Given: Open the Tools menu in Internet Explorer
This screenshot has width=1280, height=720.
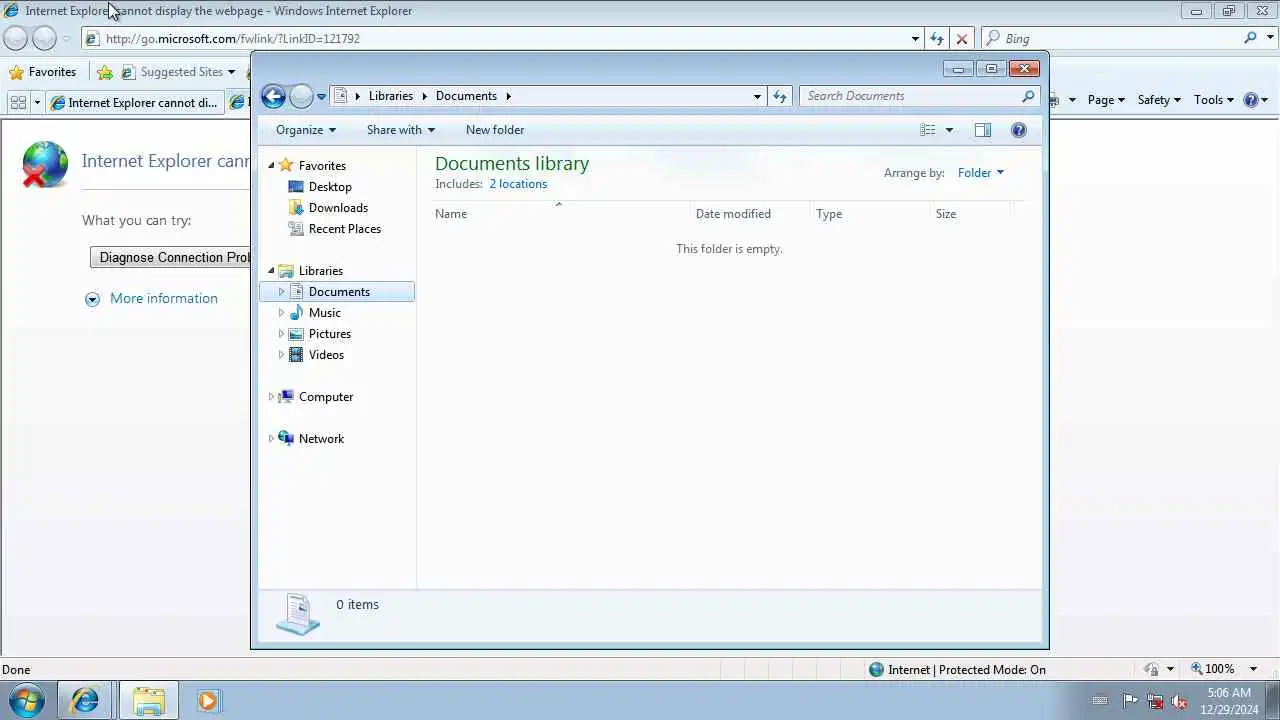Looking at the screenshot, I should click(x=1214, y=100).
